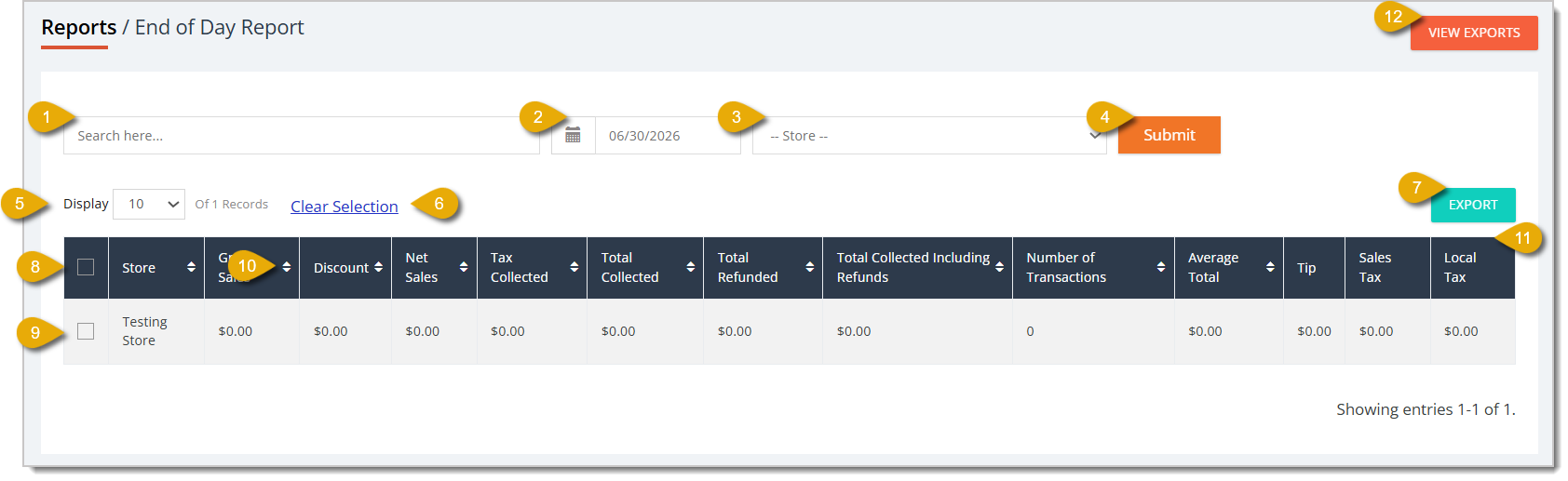Image resolution: width=1568 pixels, height=481 pixels.
Task: Sort by Number of Transactions arrows
Action: [1161, 267]
